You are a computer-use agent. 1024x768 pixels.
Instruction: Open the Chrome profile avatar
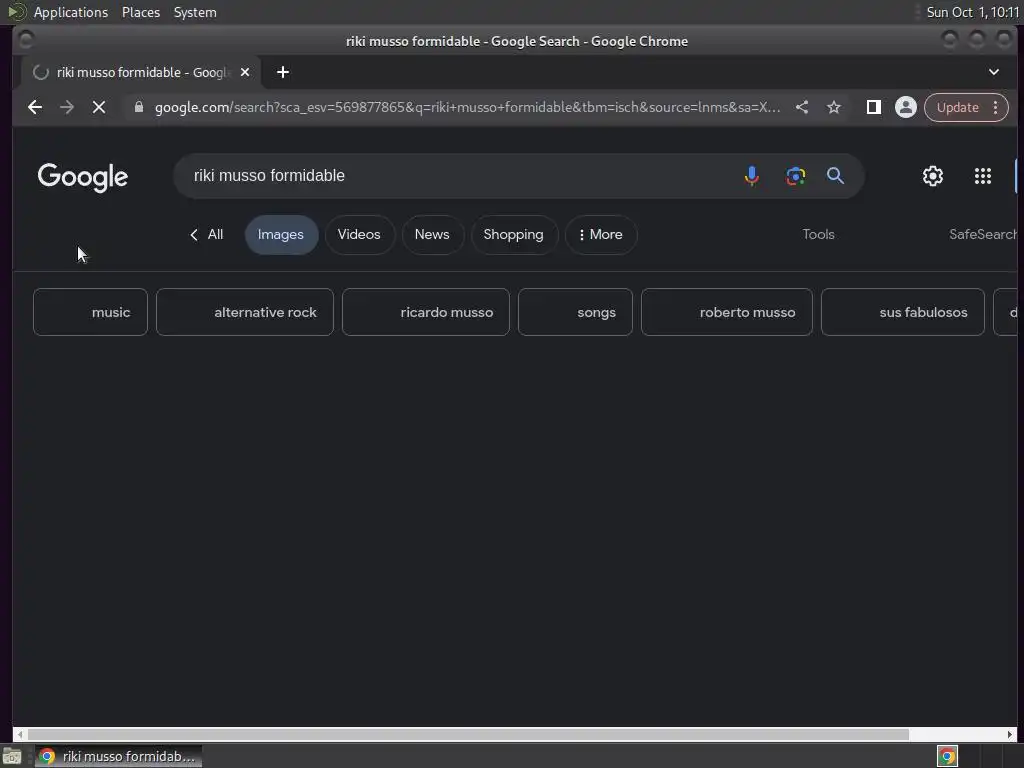[x=906, y=107]
